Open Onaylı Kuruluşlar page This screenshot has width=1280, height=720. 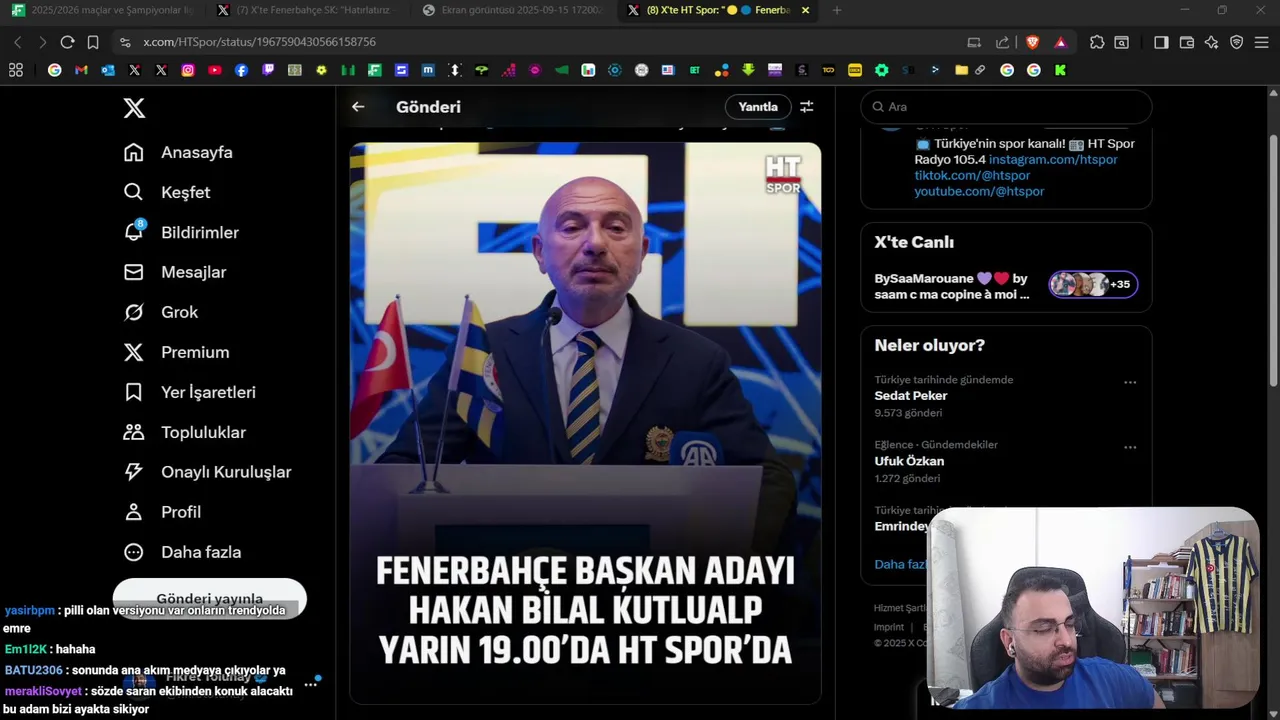tap(207, 472)
